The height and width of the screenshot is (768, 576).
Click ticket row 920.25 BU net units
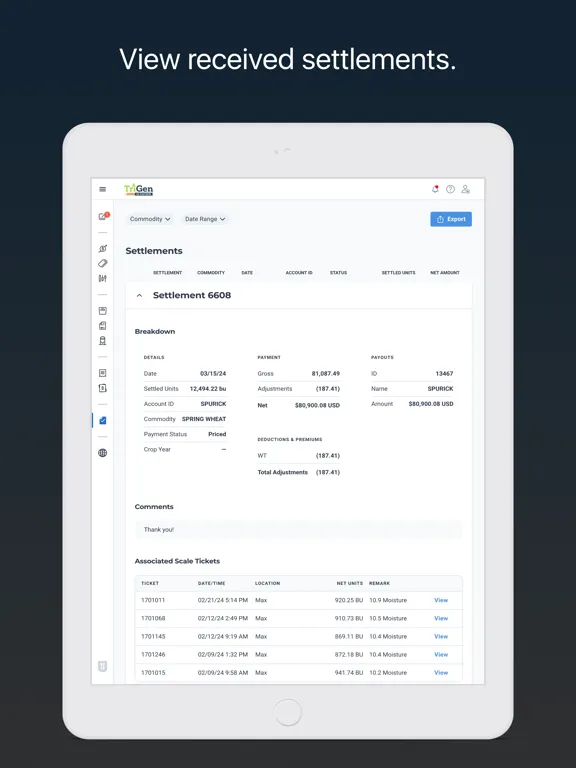(x=349, y=600)
